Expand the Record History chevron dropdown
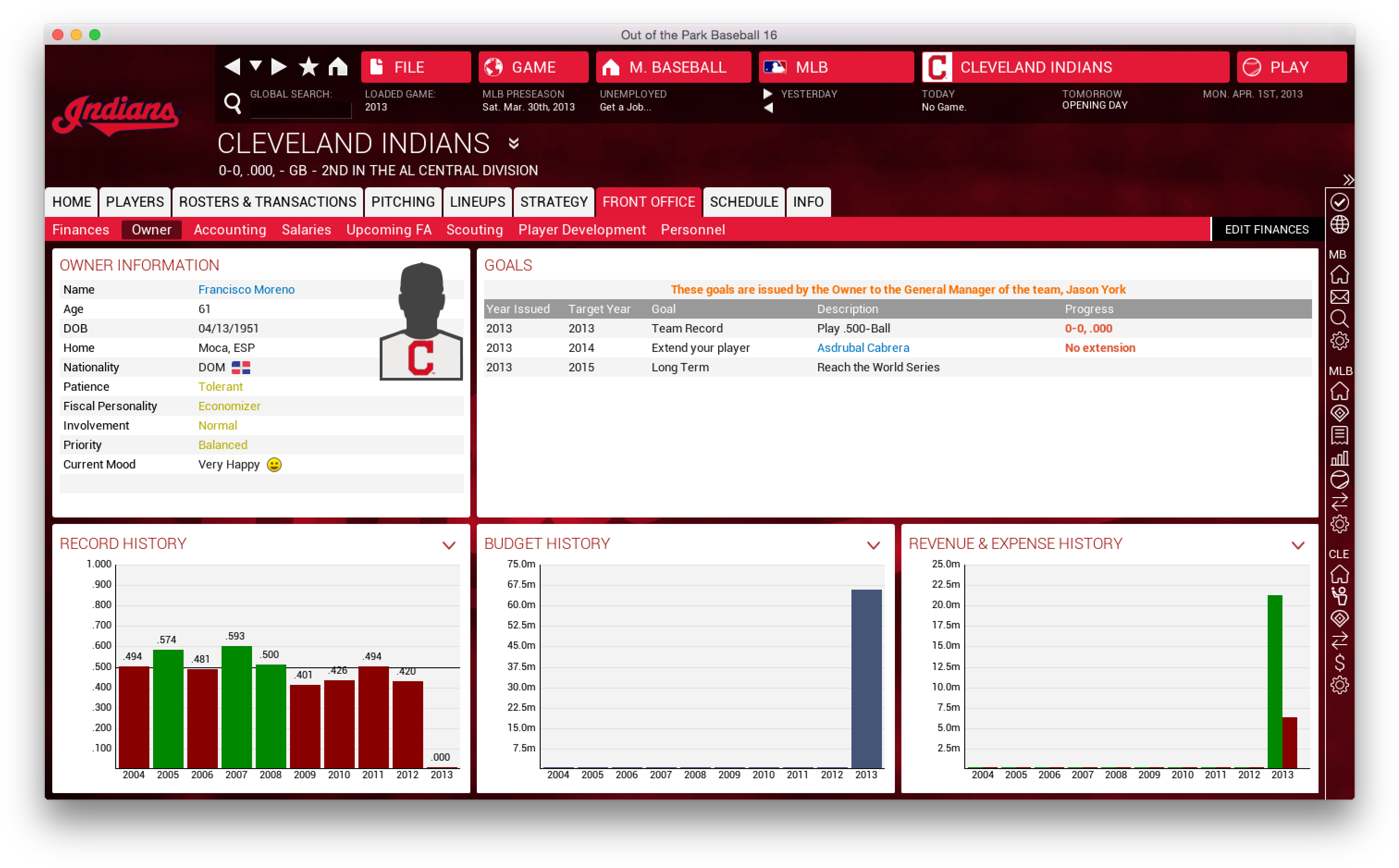Image resolution: width=1399 pixels, height=868 pixels. pos(449,545)
